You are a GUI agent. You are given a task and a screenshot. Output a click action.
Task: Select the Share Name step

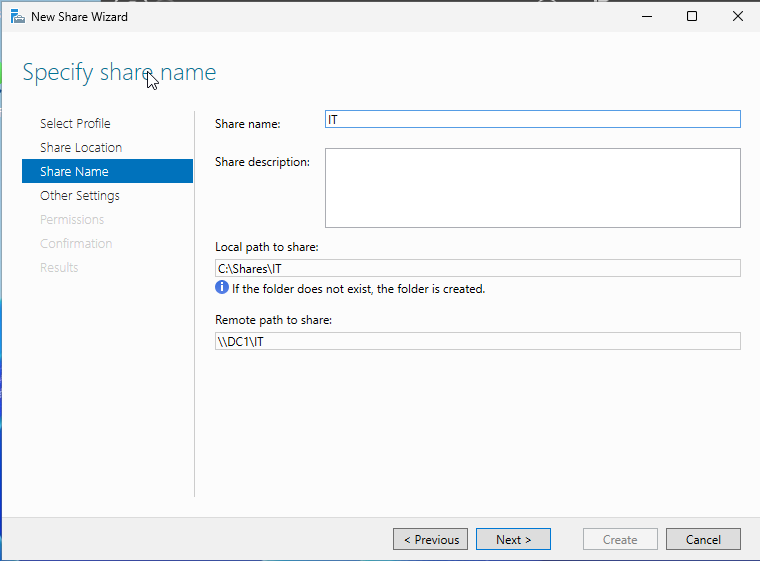[107, 171]
